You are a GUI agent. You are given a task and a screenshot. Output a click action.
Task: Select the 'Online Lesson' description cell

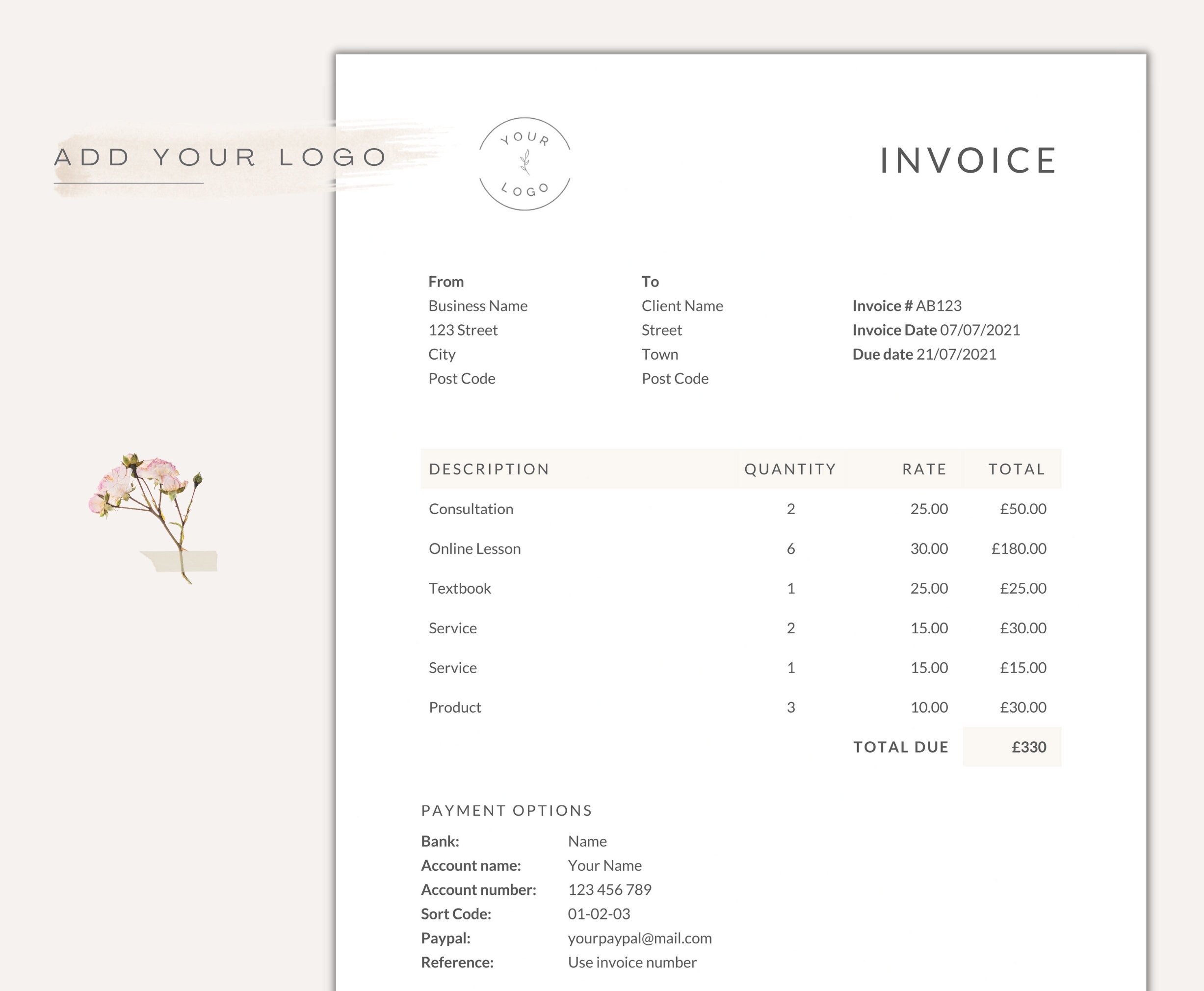click(x=474, y=548)
